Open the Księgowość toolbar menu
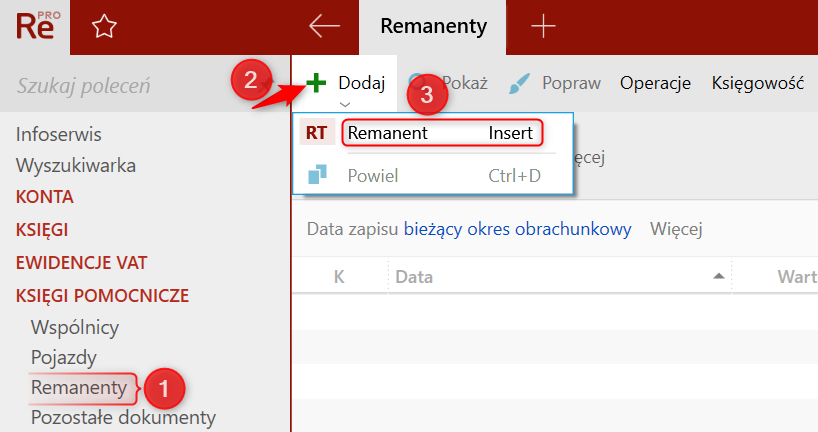This screenshot has width=818, height=432. pyautogui.click(x=757, y=84)
